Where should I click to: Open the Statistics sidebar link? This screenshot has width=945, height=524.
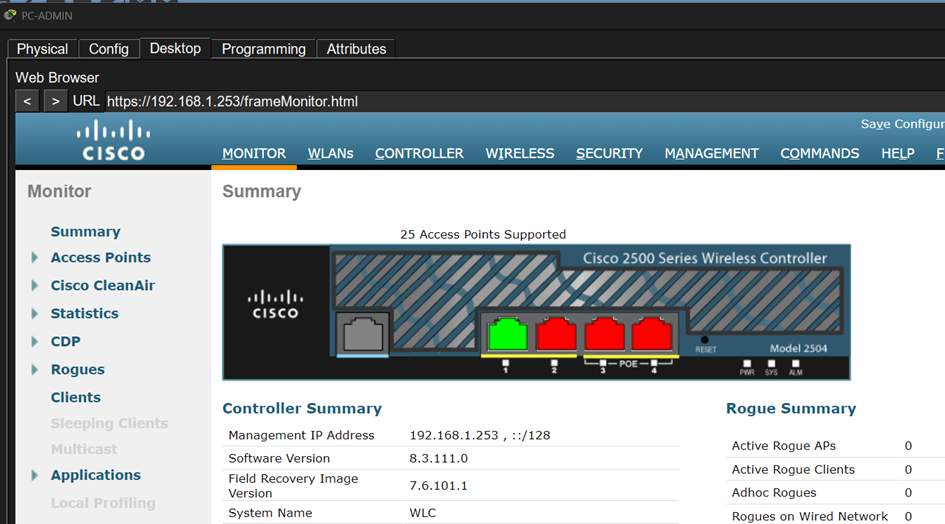84,314
